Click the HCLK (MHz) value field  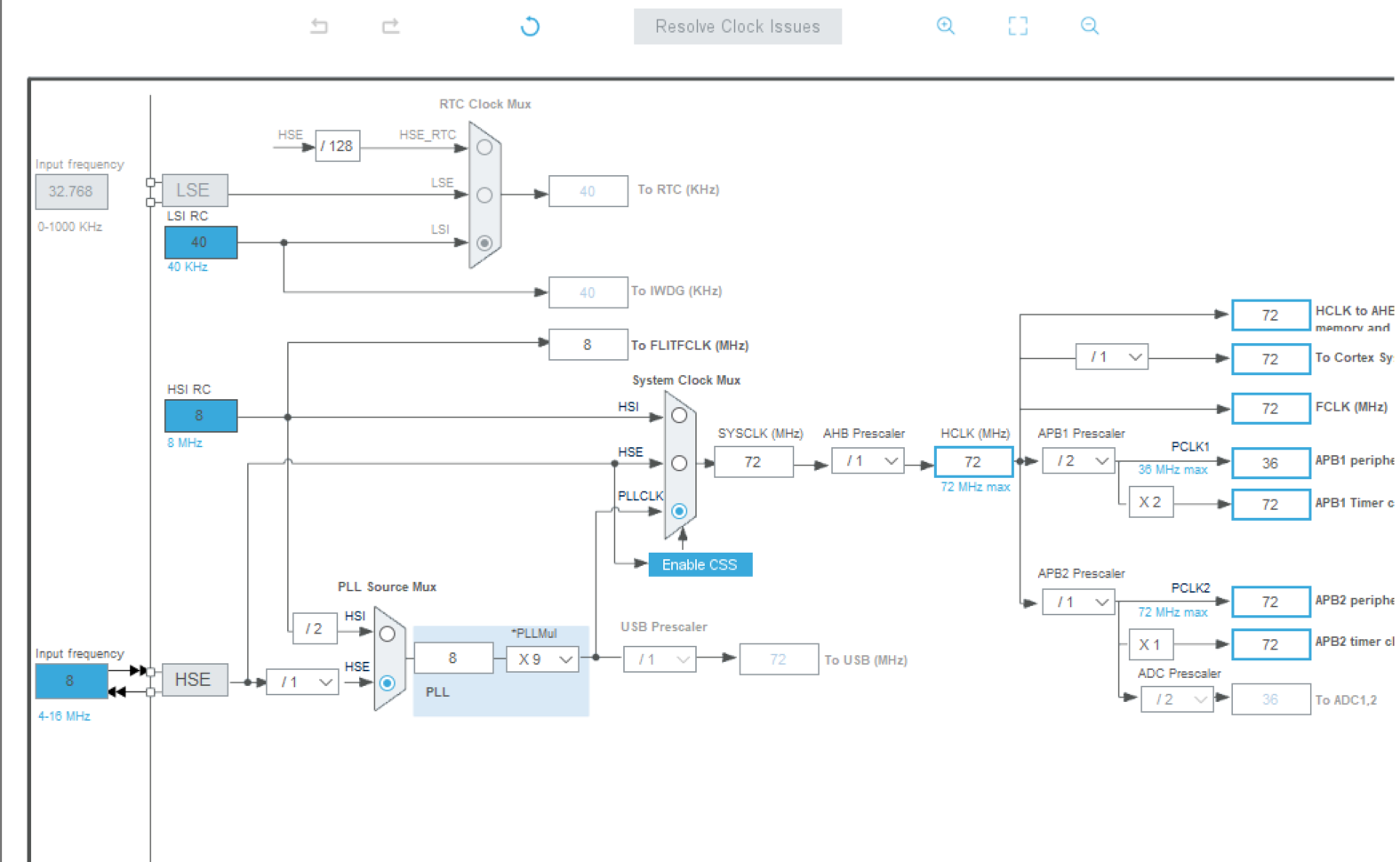[973, 462]
